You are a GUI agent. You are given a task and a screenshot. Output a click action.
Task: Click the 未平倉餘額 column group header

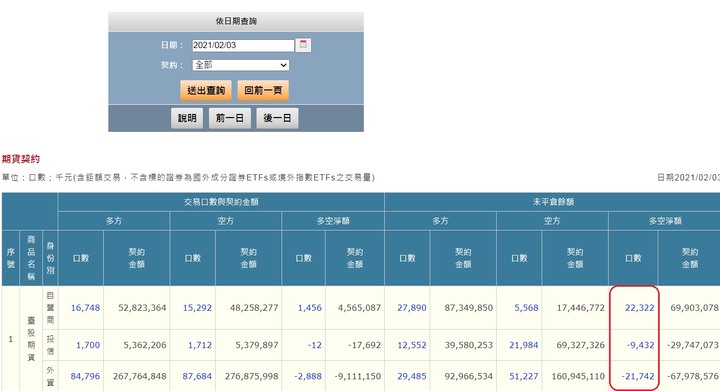pyautogui.click(x=553, y=202)
